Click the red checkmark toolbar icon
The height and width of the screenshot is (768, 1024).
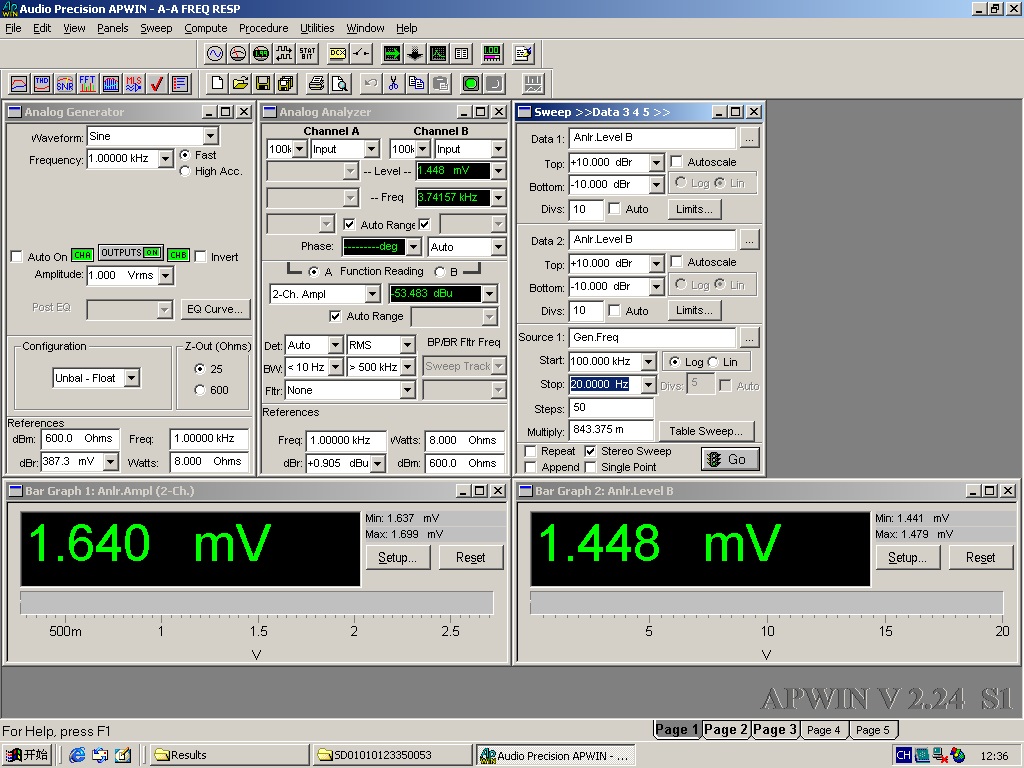(x=156, y=84)
